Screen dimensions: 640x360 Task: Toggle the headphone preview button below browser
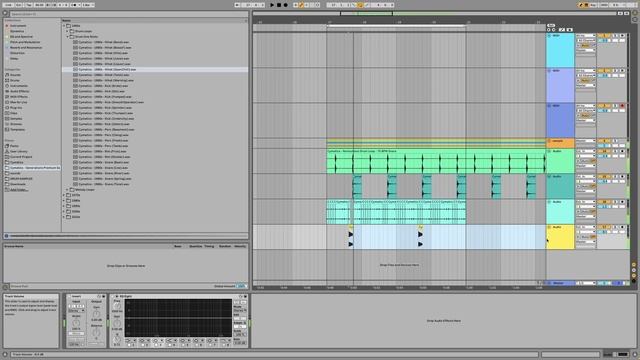tap(6, 236)
